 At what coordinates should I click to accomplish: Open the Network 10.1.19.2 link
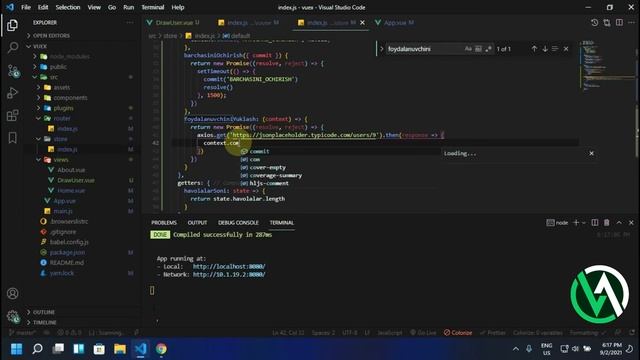click(x=229, y=275)
